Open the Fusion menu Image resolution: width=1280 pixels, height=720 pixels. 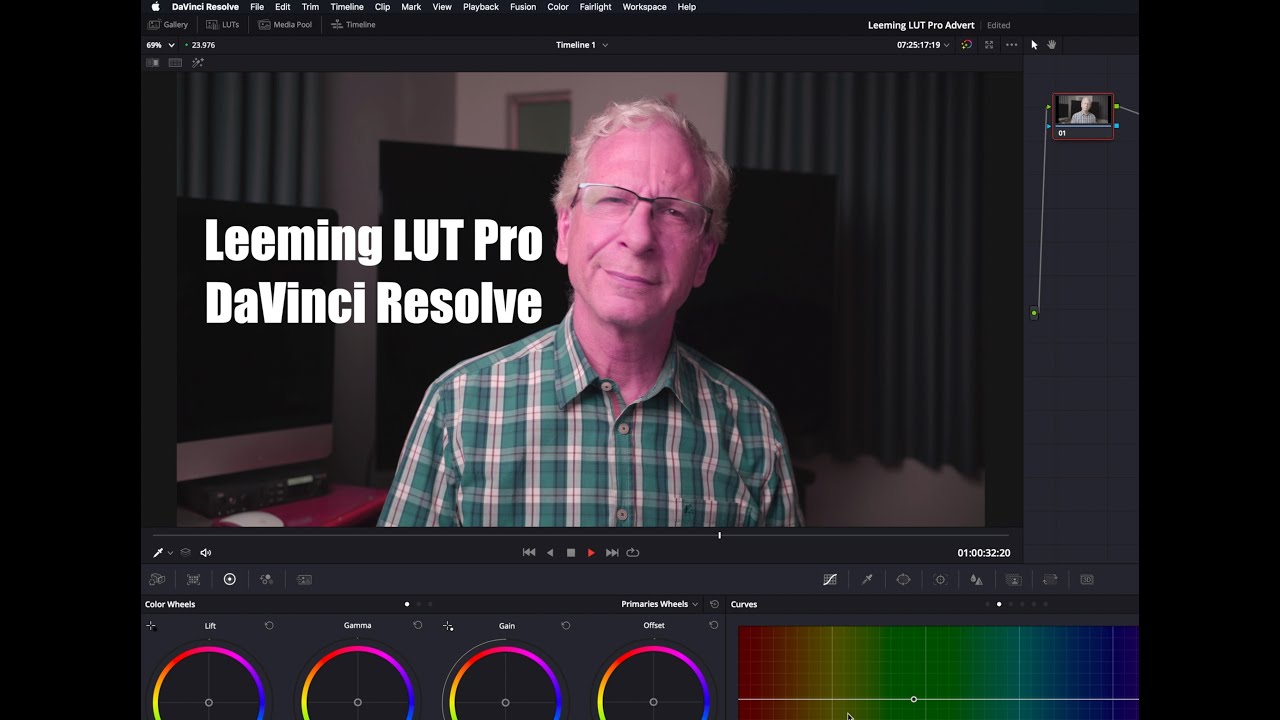pos(523,7)
